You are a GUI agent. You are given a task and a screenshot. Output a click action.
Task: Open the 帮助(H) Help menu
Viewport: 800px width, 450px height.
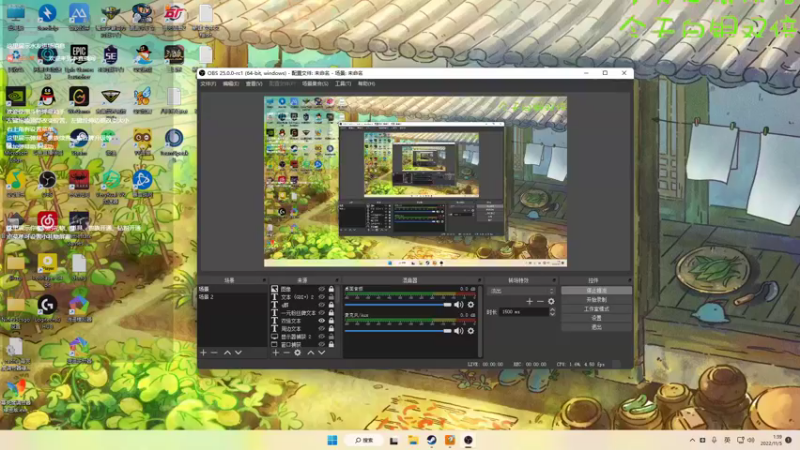pyautogui.click(x=366, y=84)
